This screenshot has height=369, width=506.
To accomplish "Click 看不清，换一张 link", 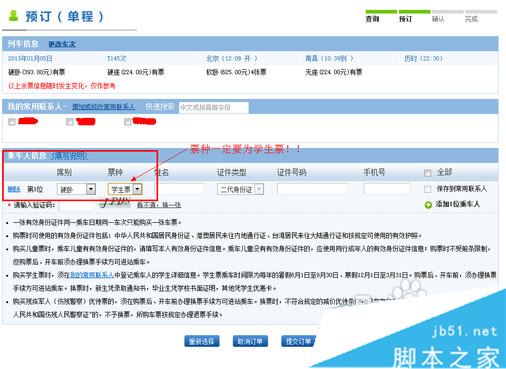I will pyautogui.click(x=159, y=205).
